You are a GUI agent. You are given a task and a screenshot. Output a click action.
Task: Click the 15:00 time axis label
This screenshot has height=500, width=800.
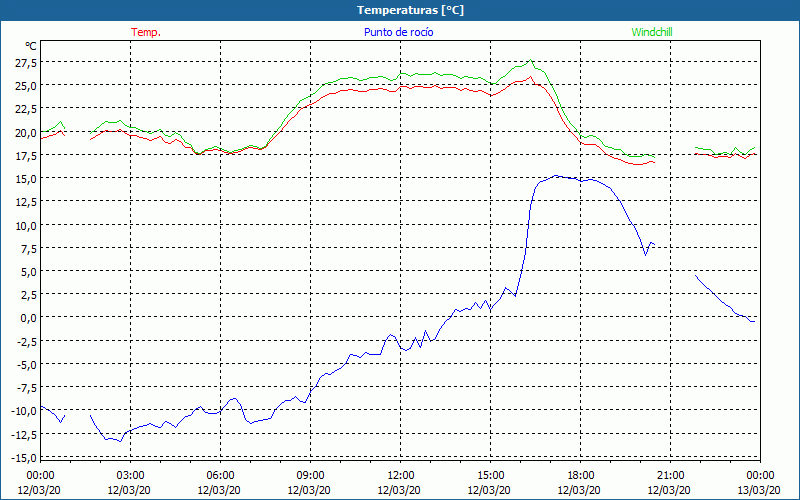(490, 476)
